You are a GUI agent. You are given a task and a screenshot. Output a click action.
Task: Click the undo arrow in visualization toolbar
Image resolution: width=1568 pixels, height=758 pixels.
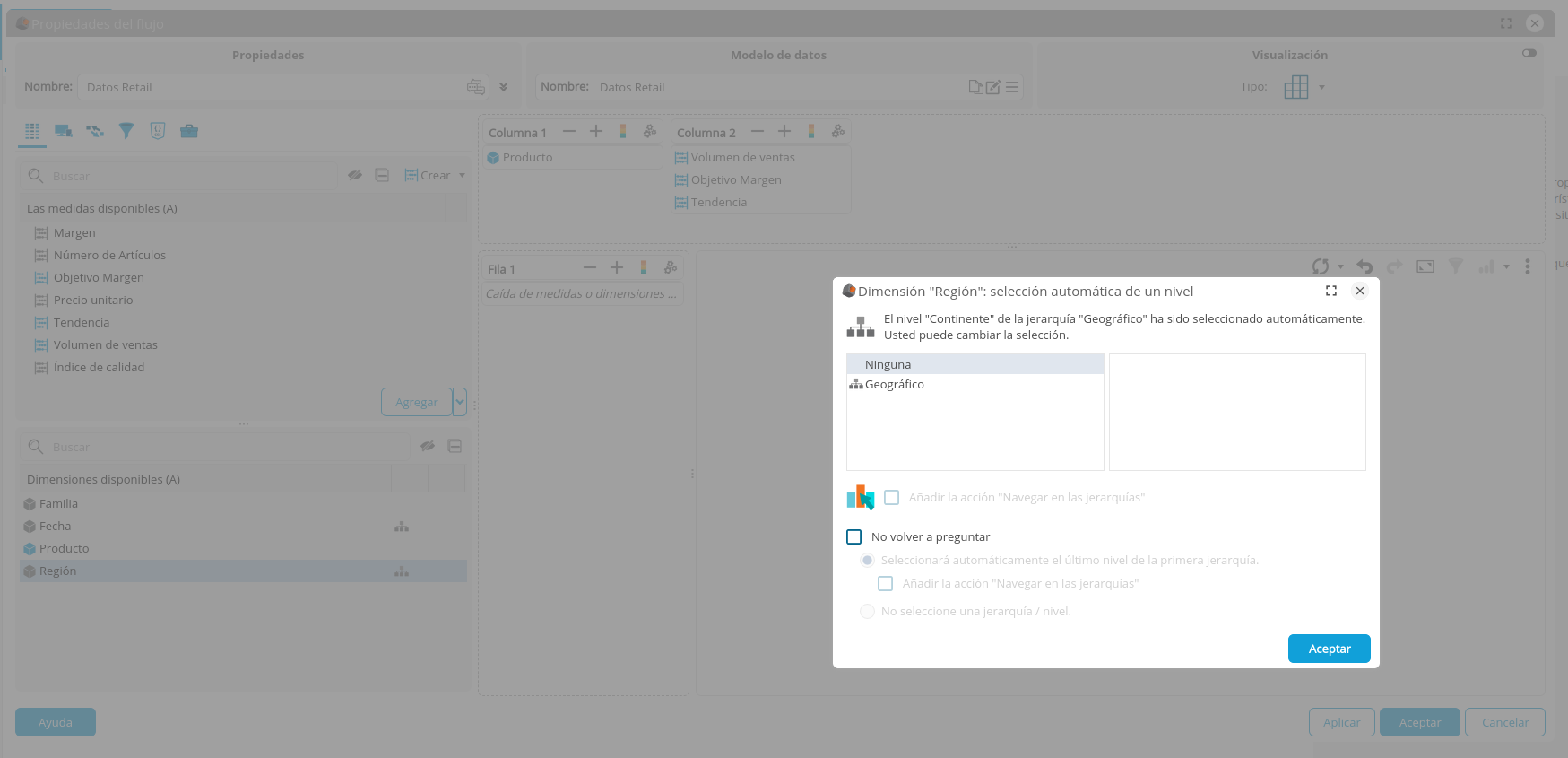click(1364, 266)
